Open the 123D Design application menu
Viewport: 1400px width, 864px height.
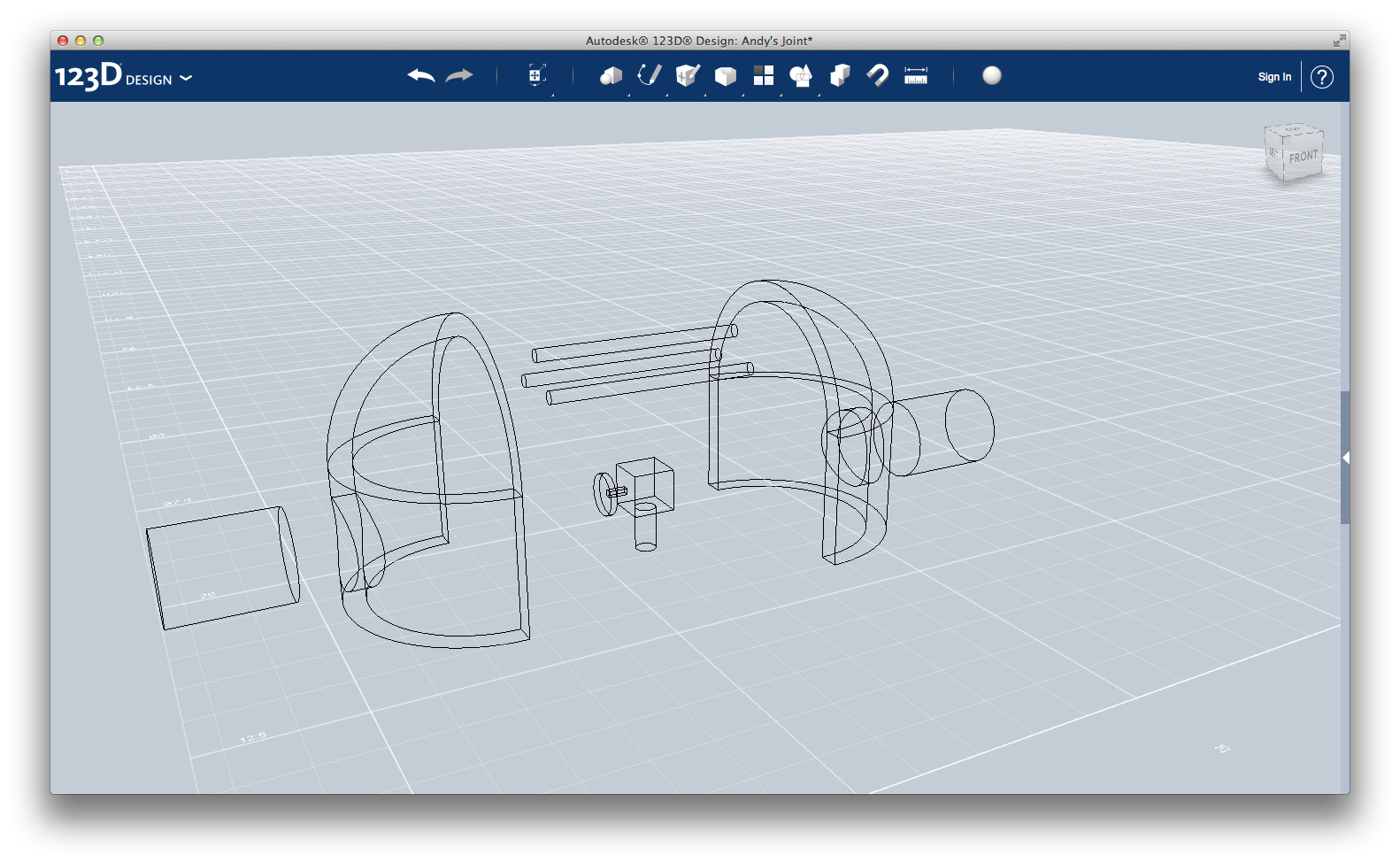point(123,77)
